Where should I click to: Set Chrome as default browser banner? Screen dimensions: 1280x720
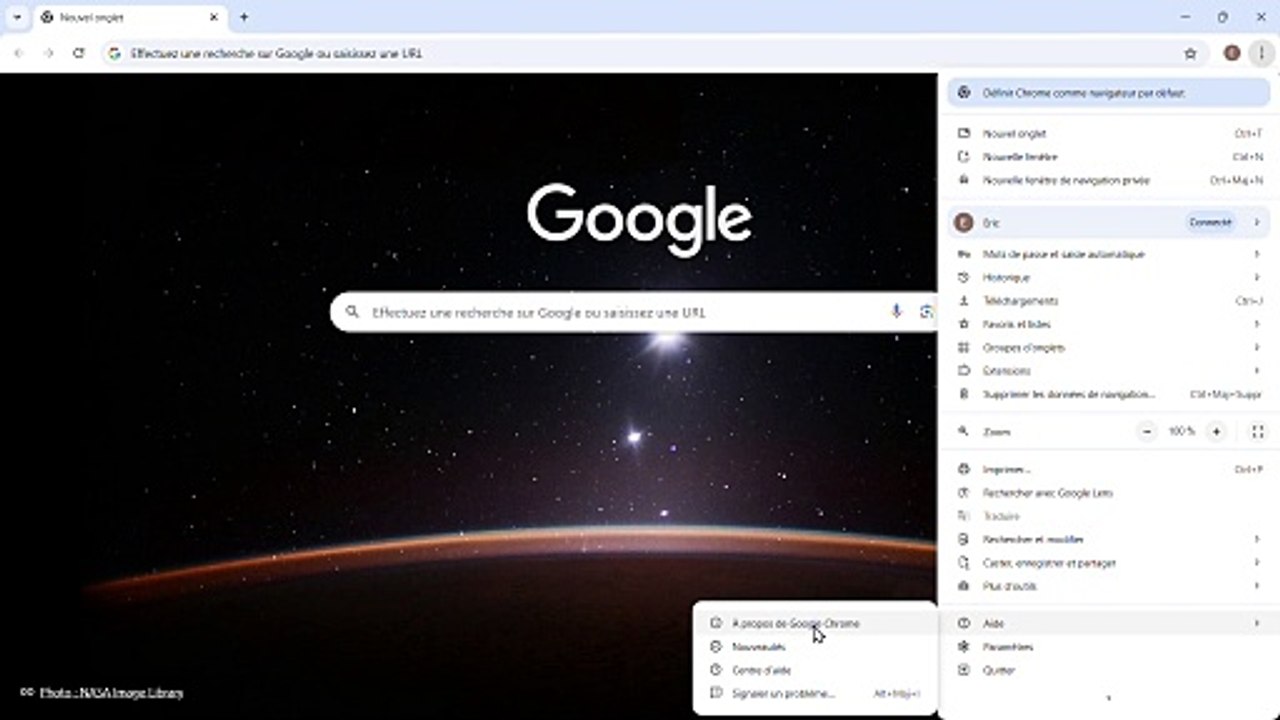(1108, 93)
